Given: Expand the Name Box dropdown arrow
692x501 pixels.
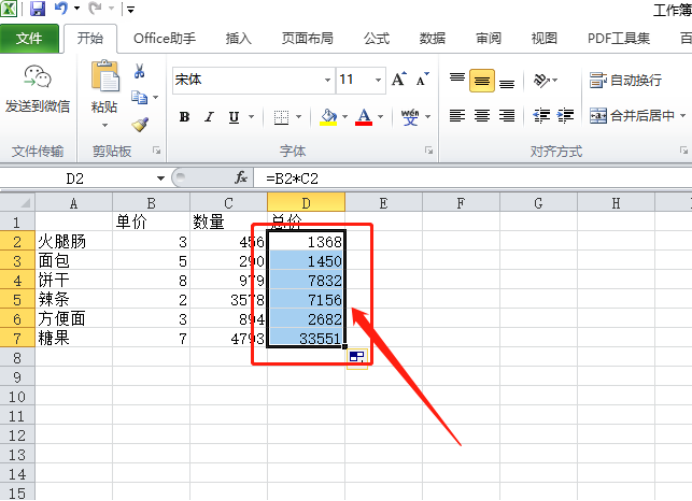Looking at the screenshot, I should (161, 178).
